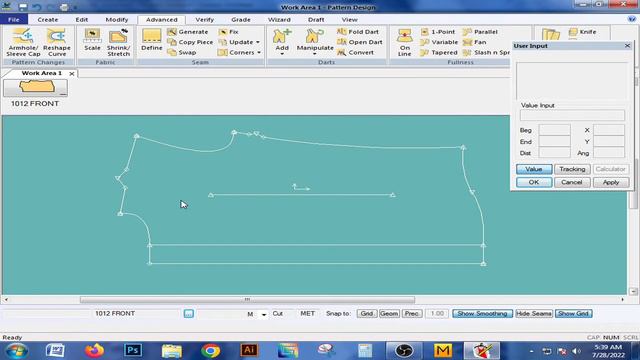Screen dimensions: 640x360
Task: Toggle Show Grid
Action: point(573,313)
